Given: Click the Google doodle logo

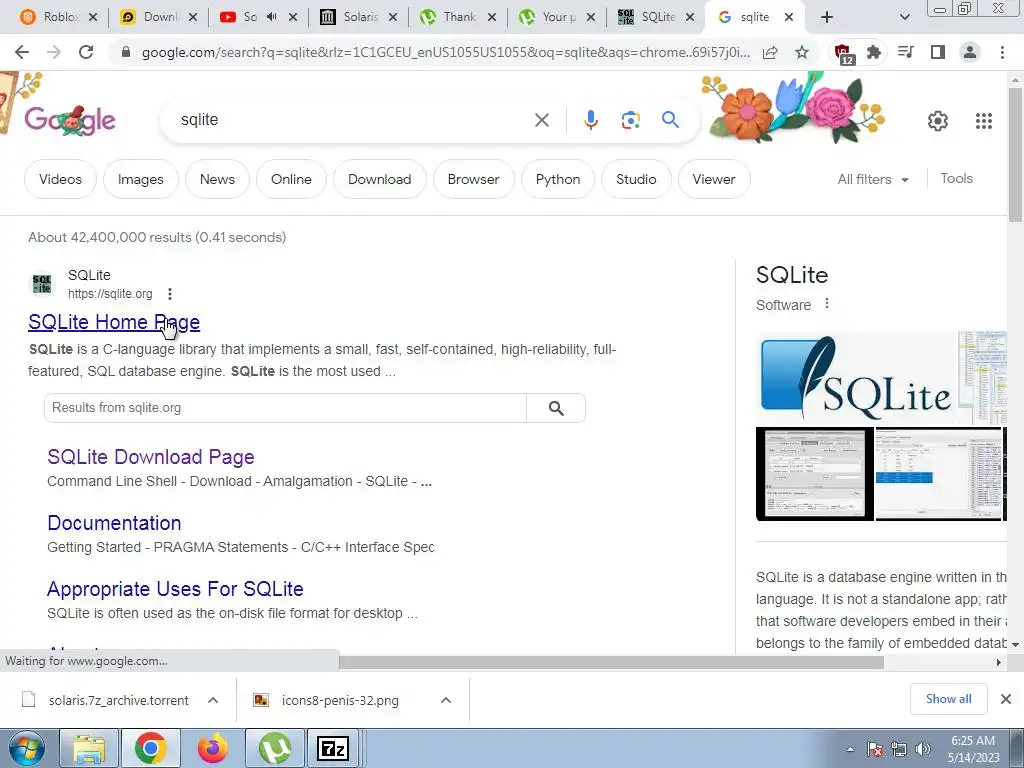Looking at the screenshot, I should pyautogui.click(x=70, y=120).
